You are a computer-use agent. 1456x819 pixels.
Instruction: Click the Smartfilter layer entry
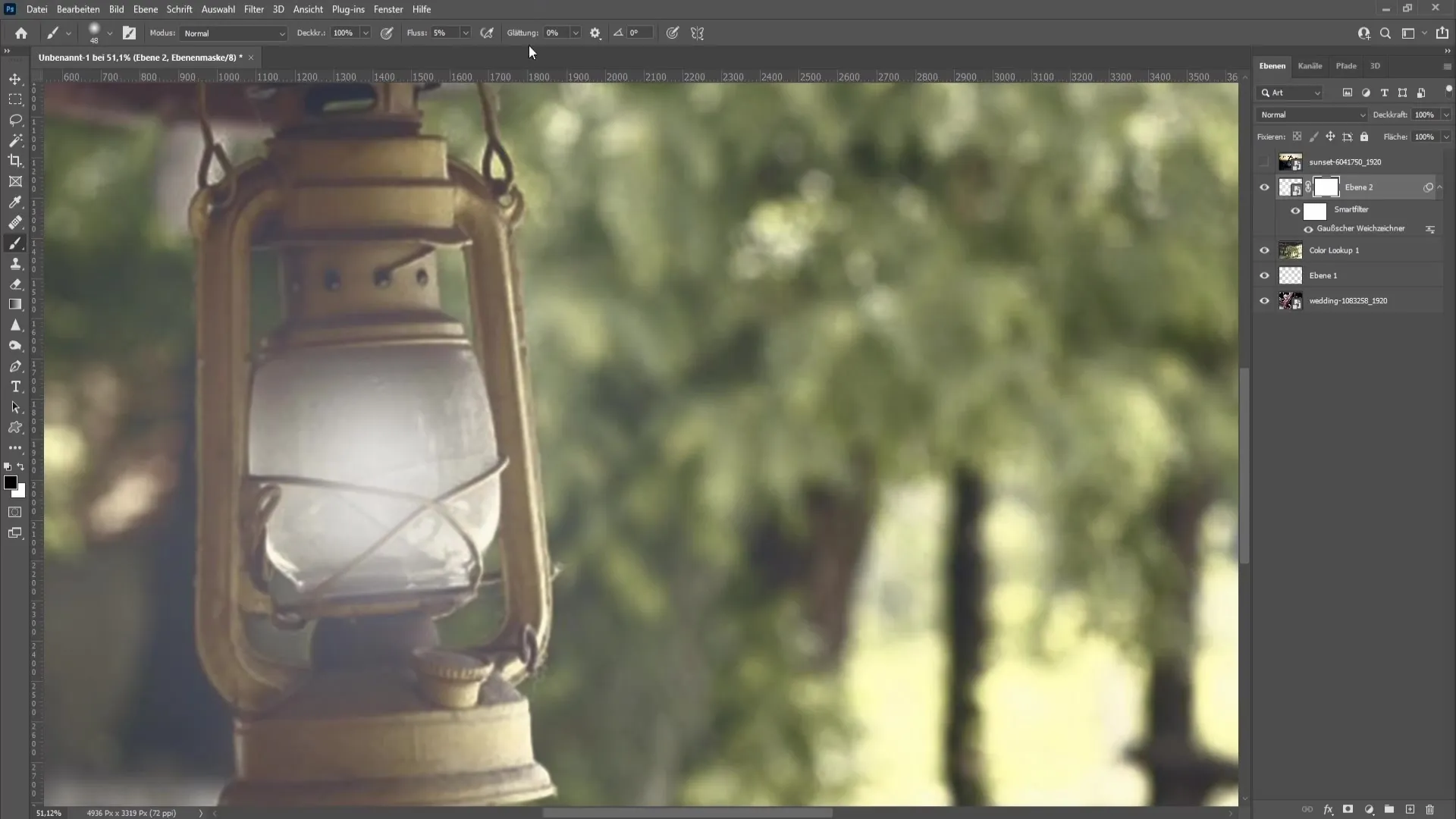pyautogui.click(x=1351, y=209)
